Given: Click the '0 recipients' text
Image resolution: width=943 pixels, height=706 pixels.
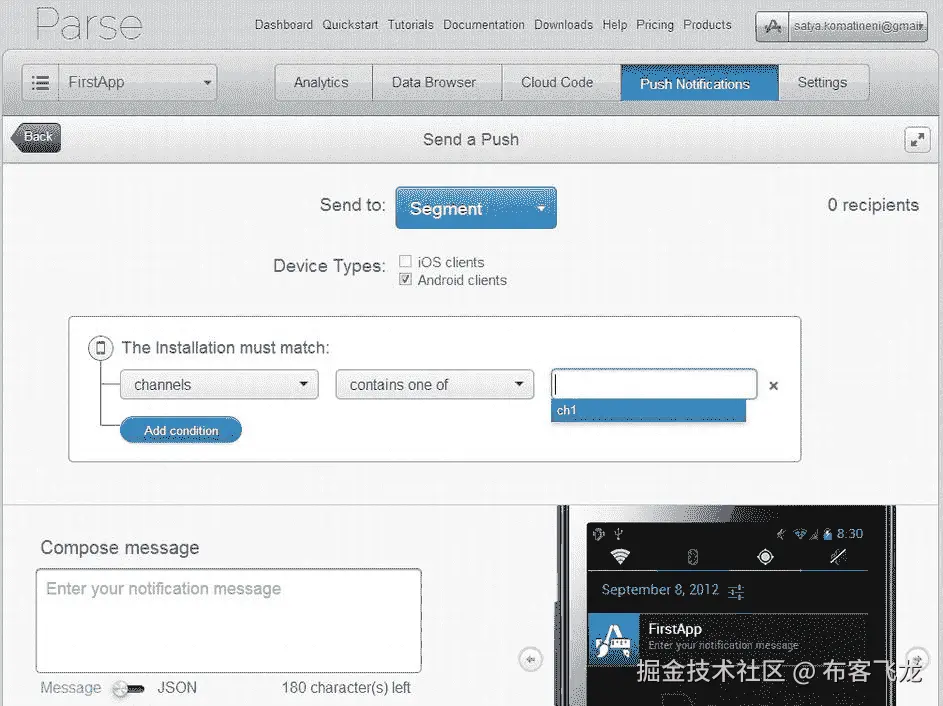Looking at the screenshot, I should coord(873,205).
